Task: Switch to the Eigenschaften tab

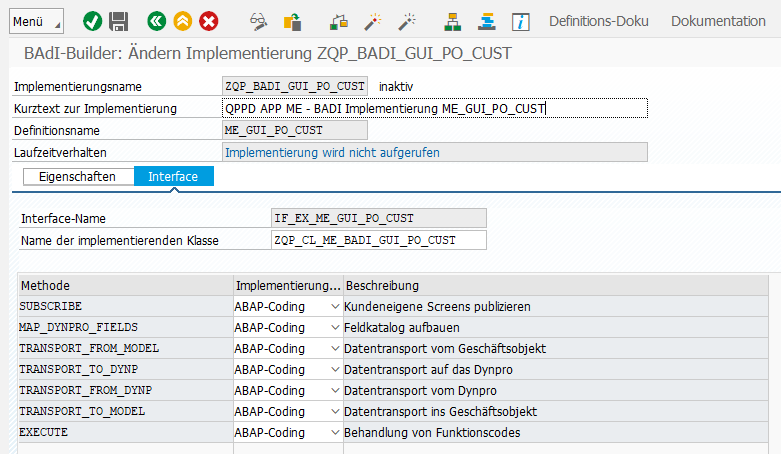Action: (x=77, y=177)
